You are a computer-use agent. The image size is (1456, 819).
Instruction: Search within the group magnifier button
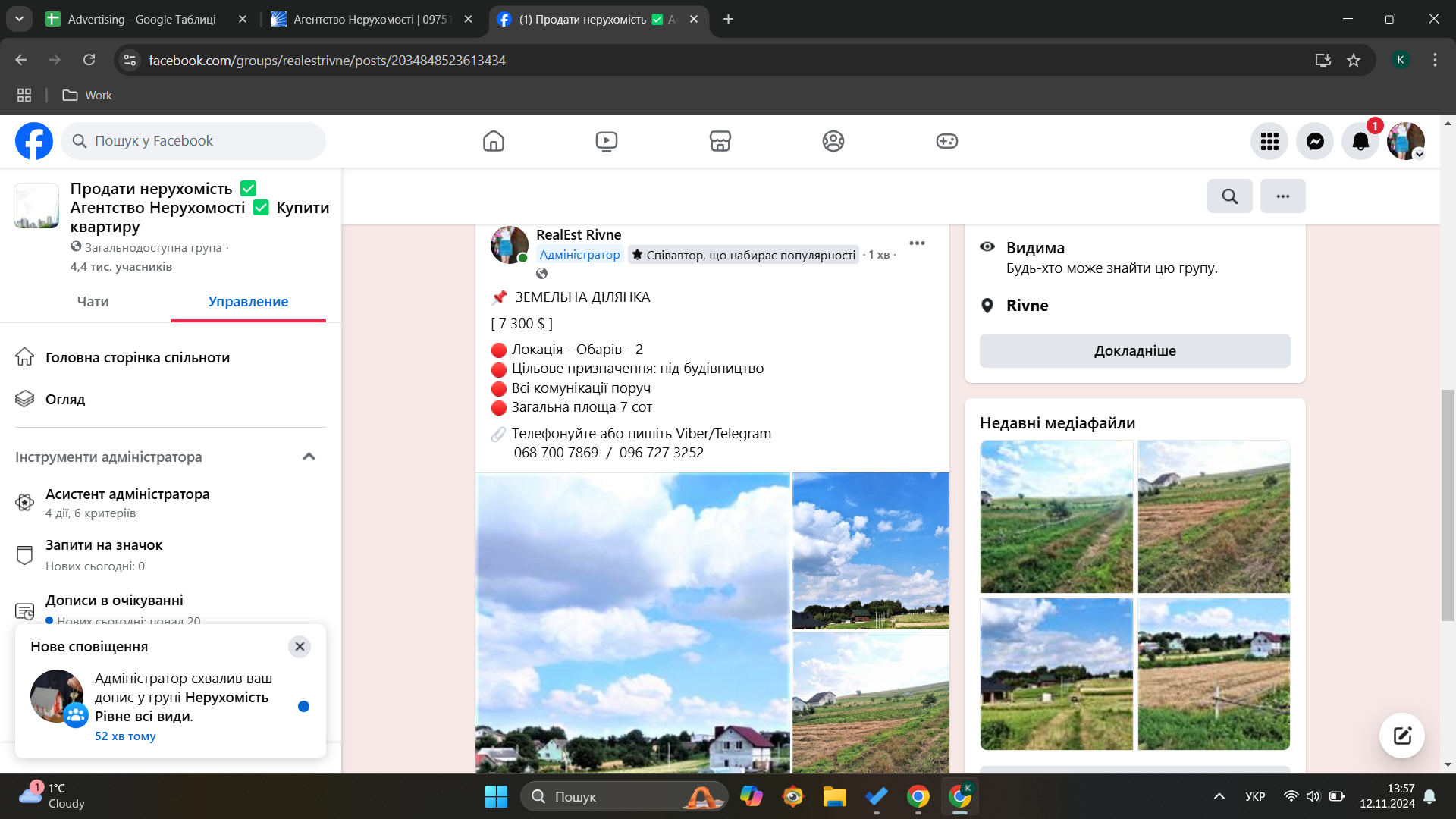(1229, 196)
